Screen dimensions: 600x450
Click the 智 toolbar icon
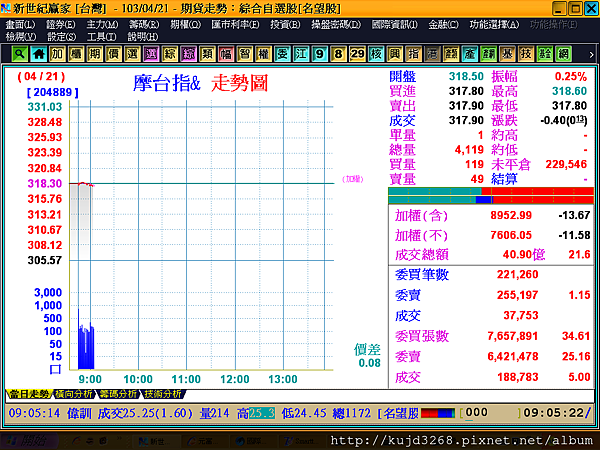245,54
